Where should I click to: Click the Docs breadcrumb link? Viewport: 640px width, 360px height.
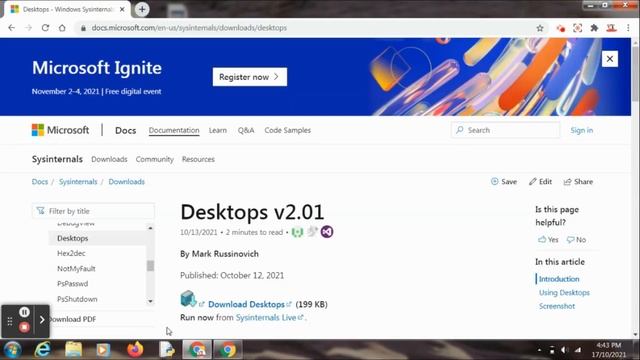coord(40,182)
